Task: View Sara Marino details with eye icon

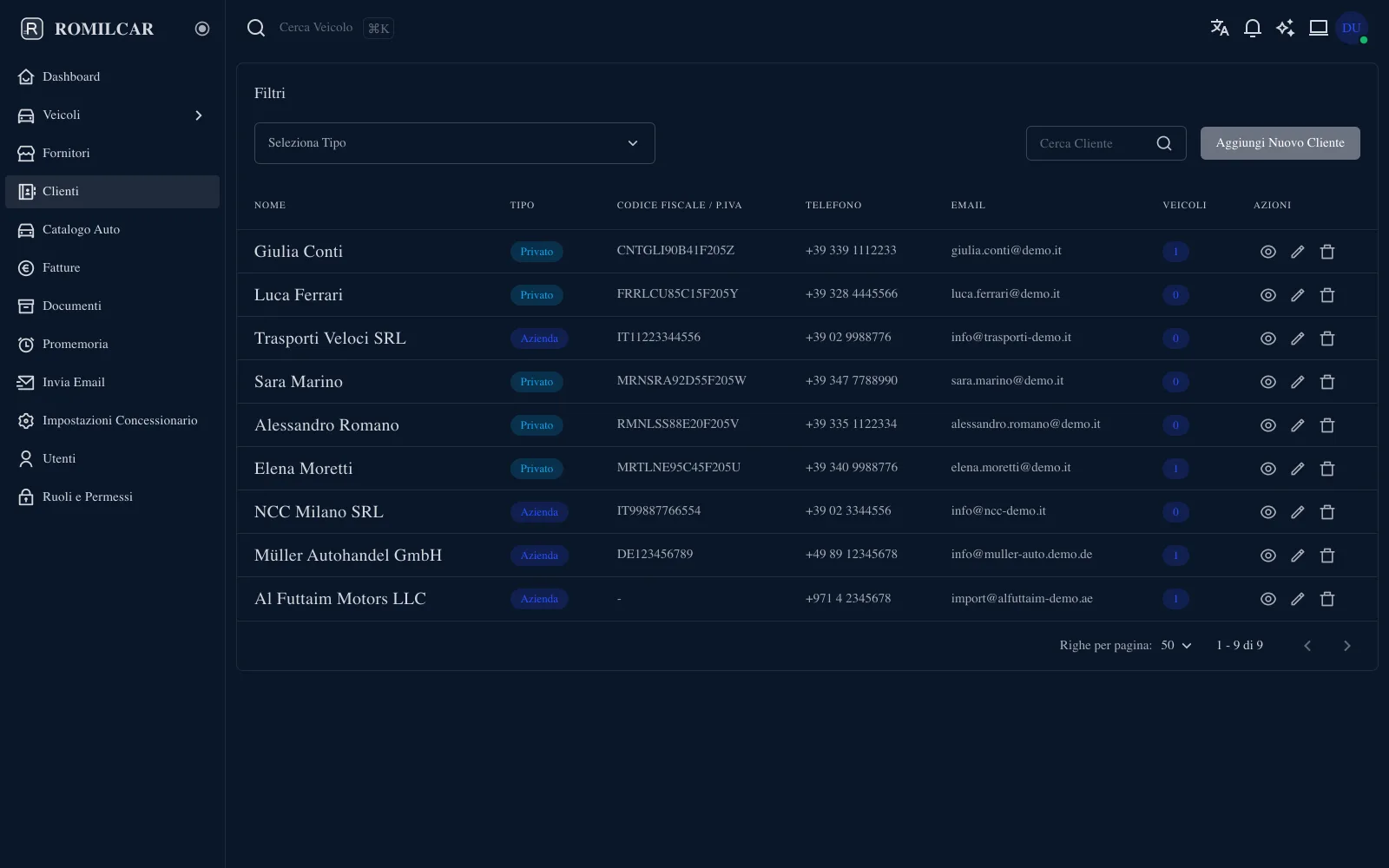Action: tap(1268, 382)
